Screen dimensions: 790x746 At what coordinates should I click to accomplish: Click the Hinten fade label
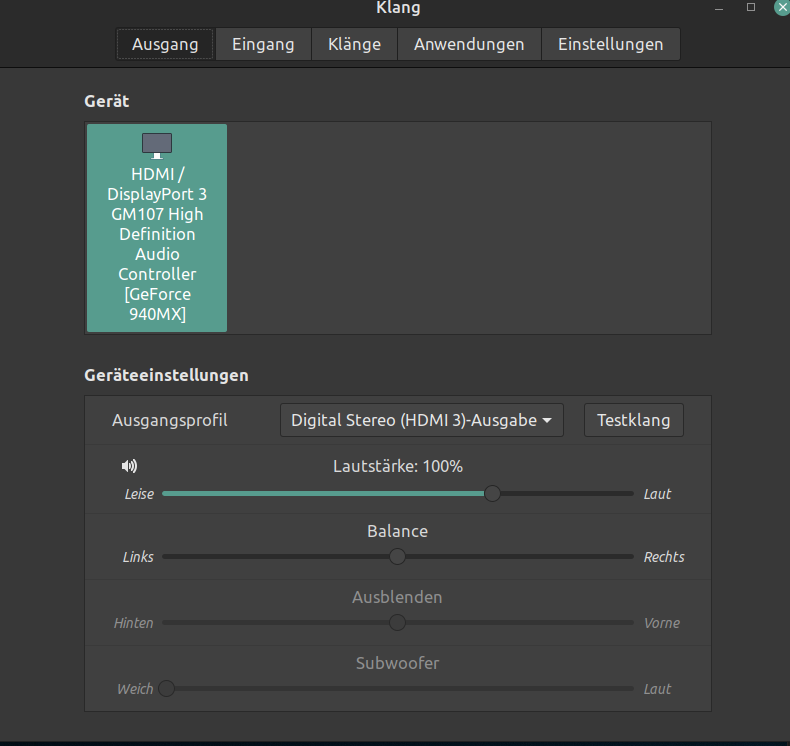(134, 623)
